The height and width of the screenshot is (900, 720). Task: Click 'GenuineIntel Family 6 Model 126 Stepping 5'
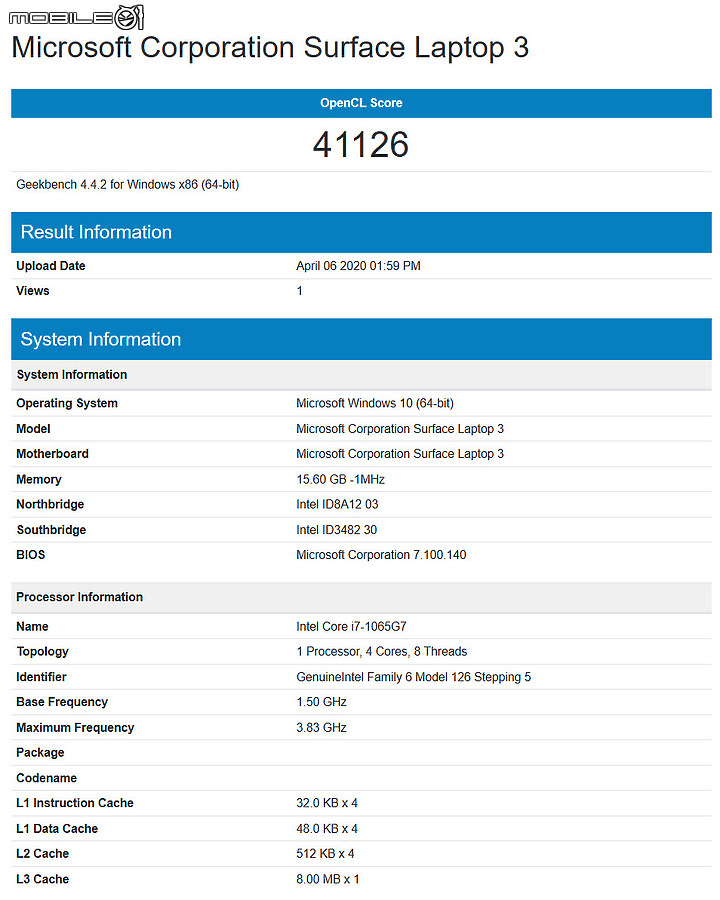[x=413, y=677]
